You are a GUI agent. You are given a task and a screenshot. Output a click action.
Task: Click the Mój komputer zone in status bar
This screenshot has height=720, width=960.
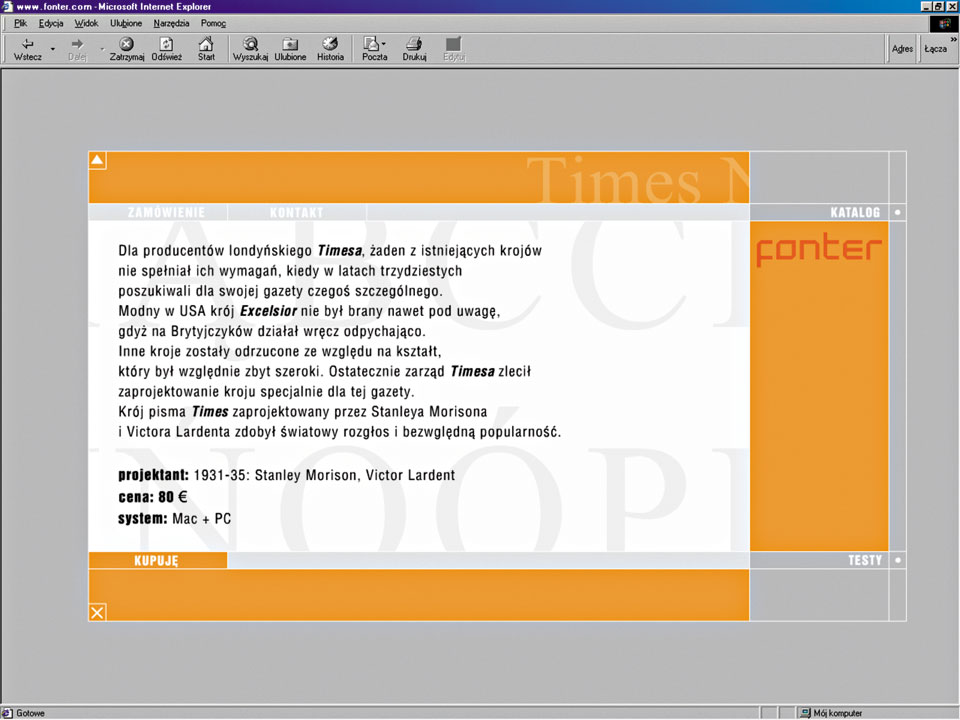point(831,713)
